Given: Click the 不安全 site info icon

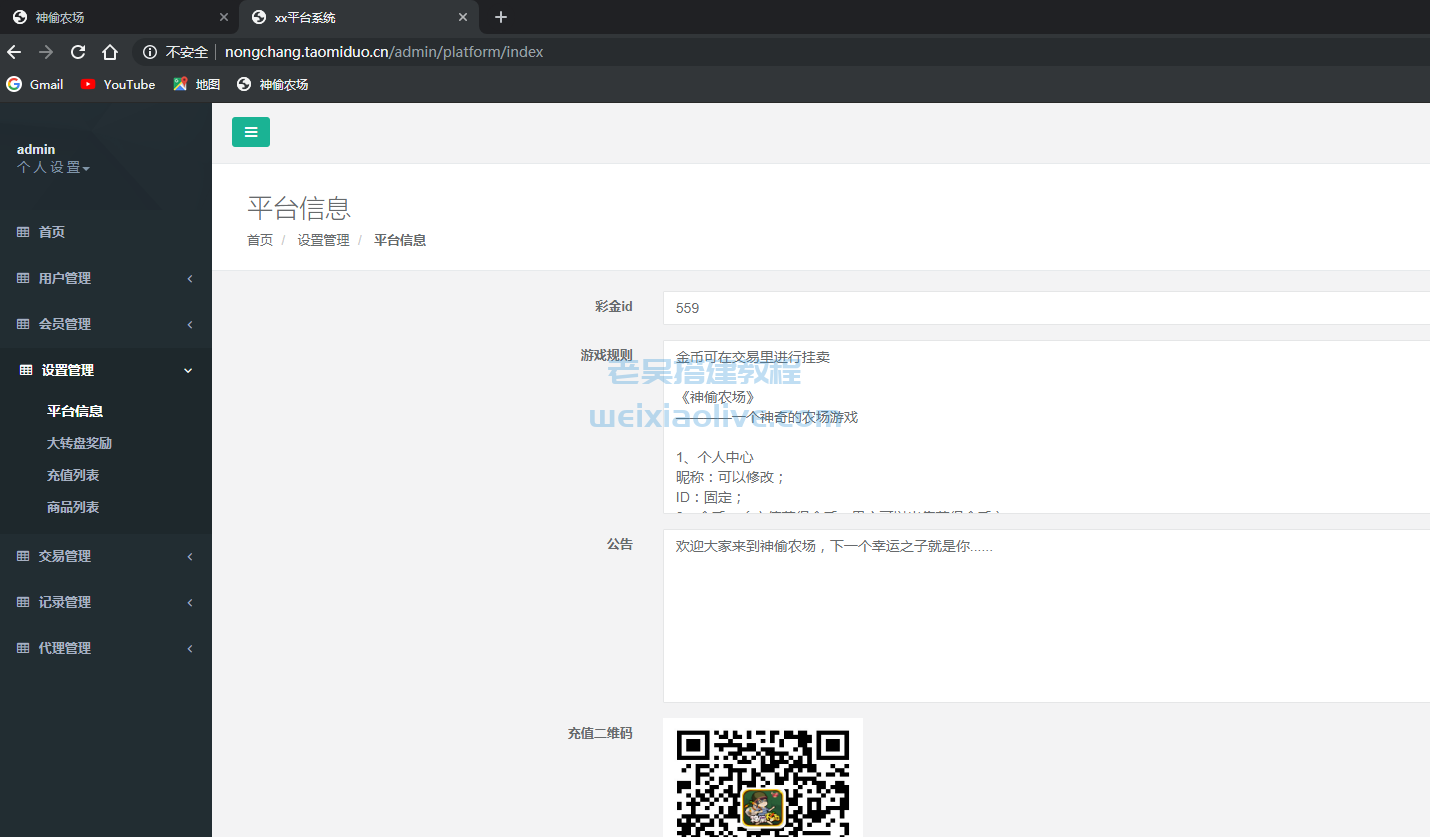Looking at the screenshot, I should pyautogui.click(x=150, y=52).
